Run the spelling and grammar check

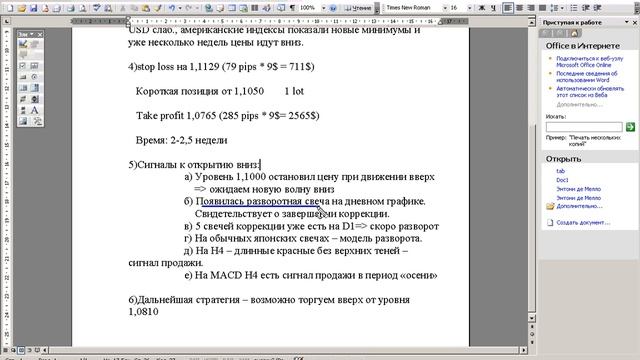coord(96,8)
